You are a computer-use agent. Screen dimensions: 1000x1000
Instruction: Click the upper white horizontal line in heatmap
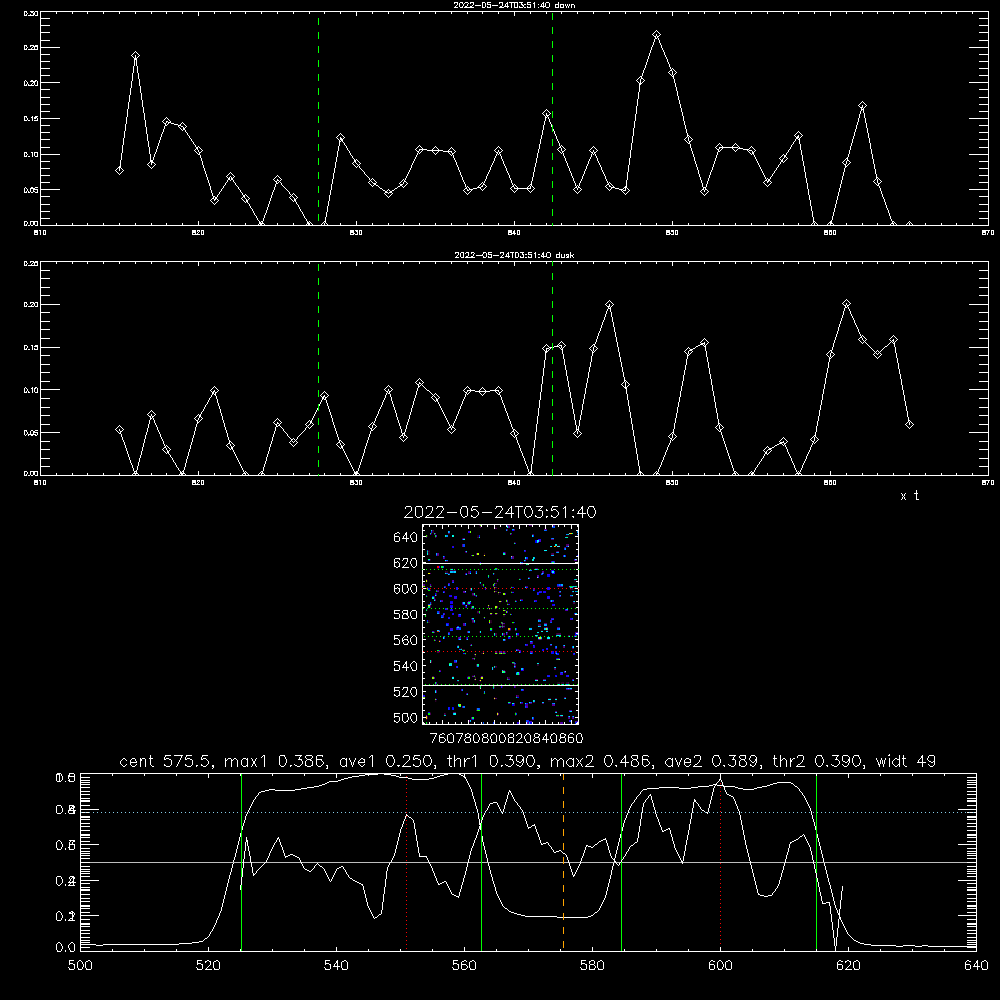pyautogui.click(x=500, y=564)
